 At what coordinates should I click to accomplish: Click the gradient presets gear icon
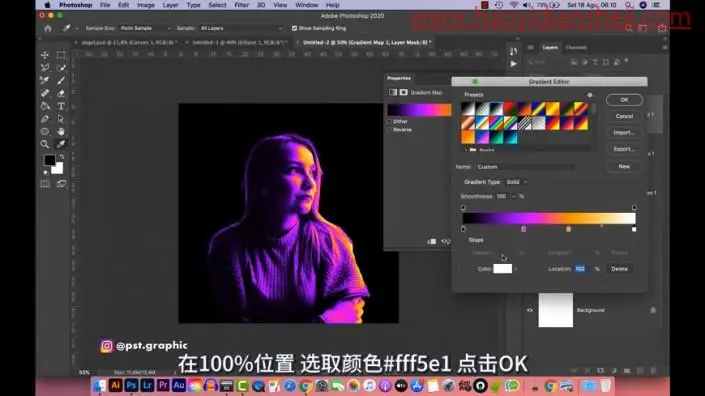590,95
